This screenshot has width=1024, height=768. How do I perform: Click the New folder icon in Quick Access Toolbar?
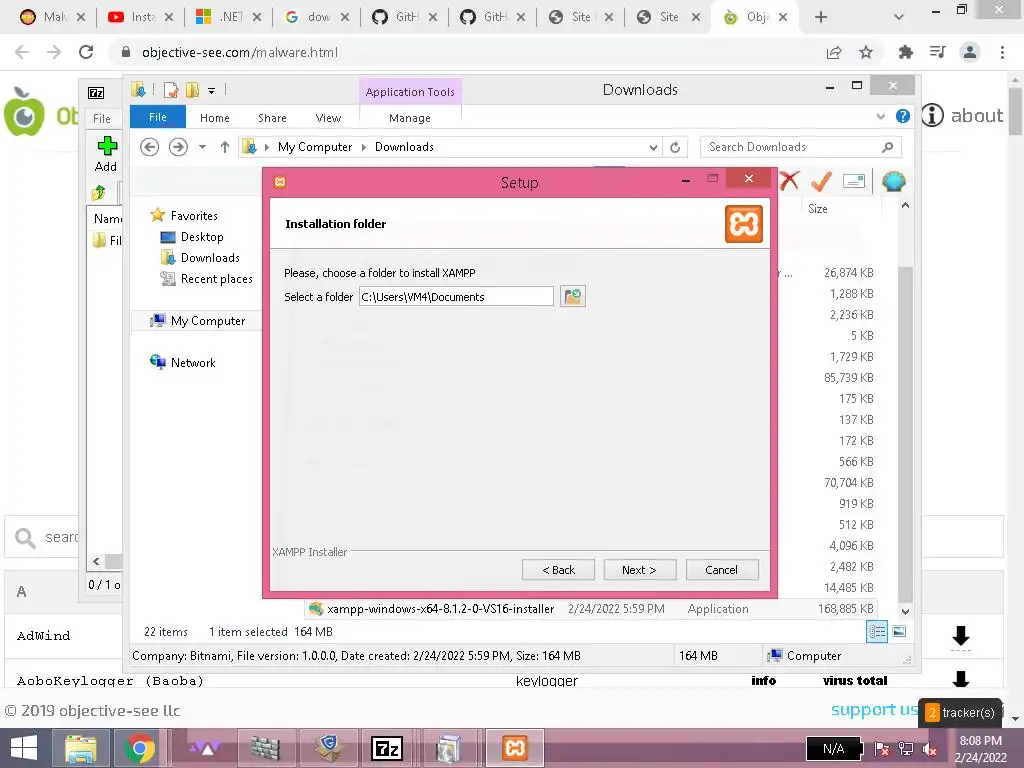pos(192,90)
